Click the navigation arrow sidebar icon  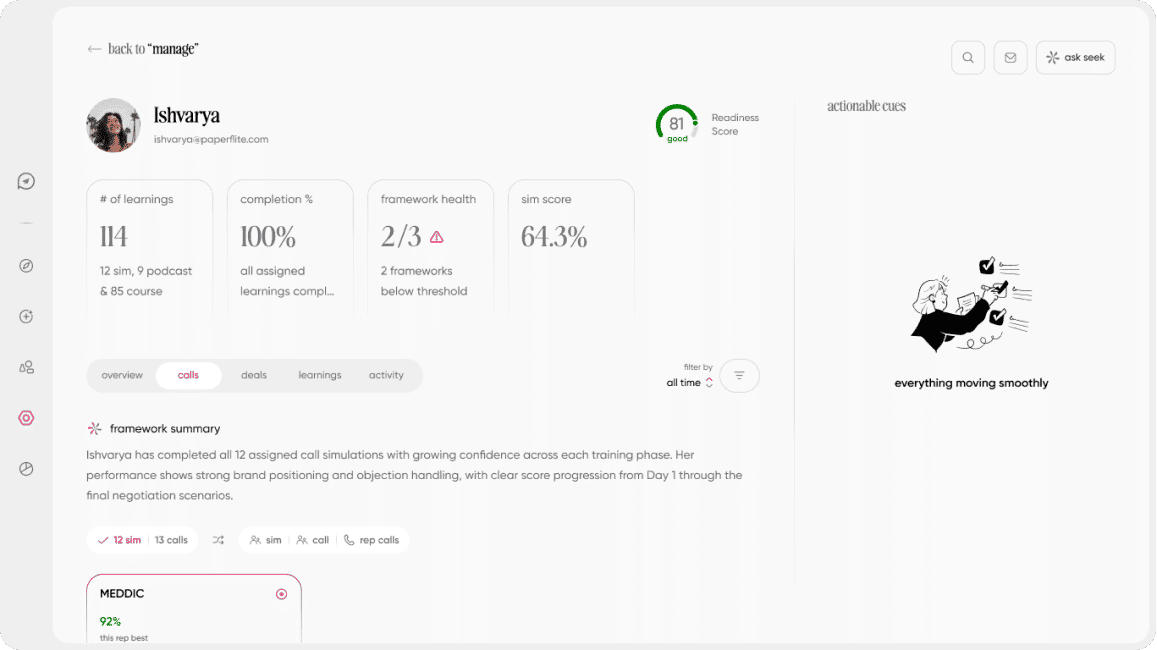tap(27, 181)
